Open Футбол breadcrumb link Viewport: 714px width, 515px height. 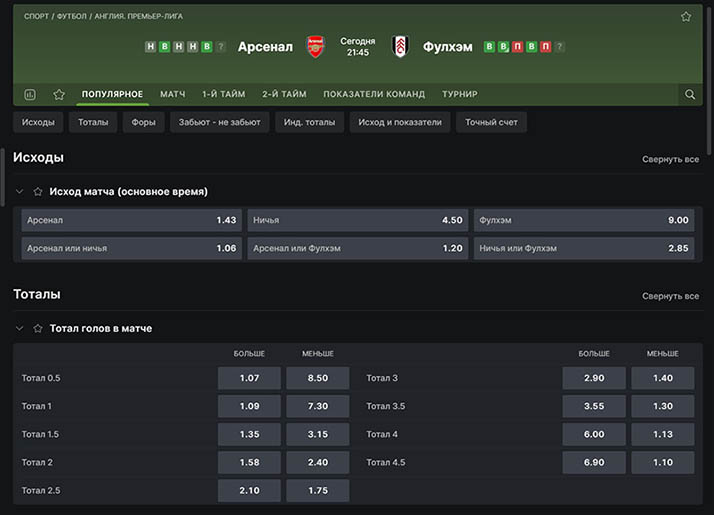click(x=71, y=16)
